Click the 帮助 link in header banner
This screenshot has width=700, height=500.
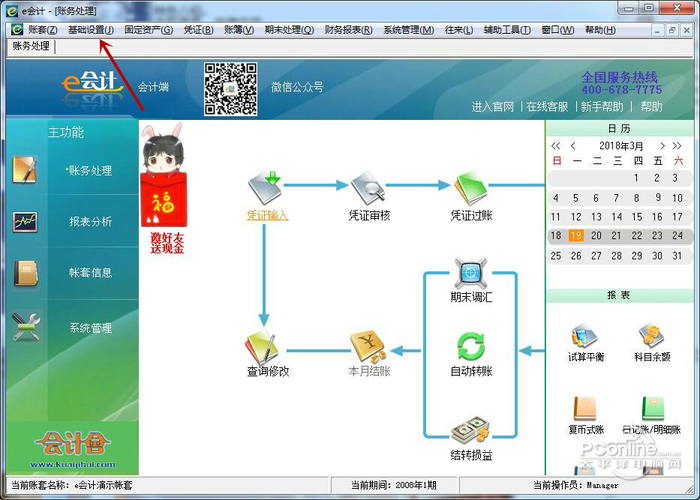(x=652, y=107)
